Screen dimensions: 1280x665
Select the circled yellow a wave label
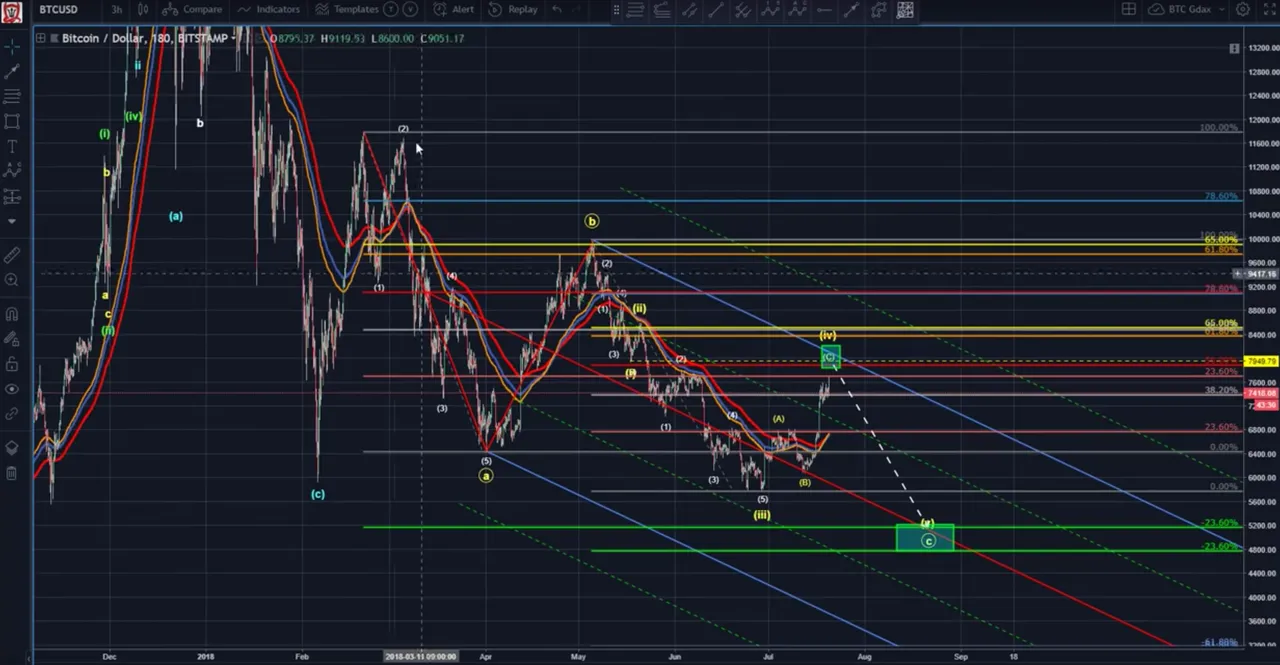click(486, 476)
